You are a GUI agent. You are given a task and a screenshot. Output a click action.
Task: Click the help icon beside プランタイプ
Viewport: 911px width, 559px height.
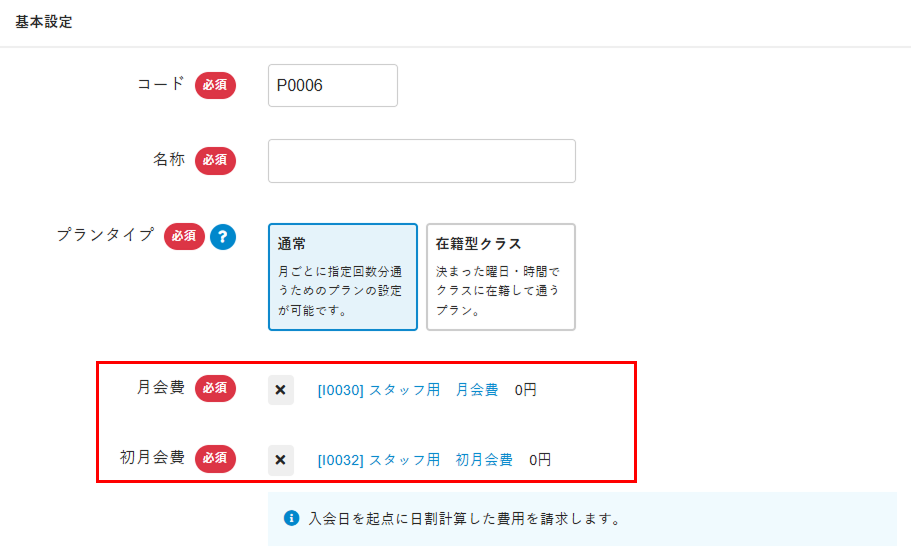click(x=223, y=237)
